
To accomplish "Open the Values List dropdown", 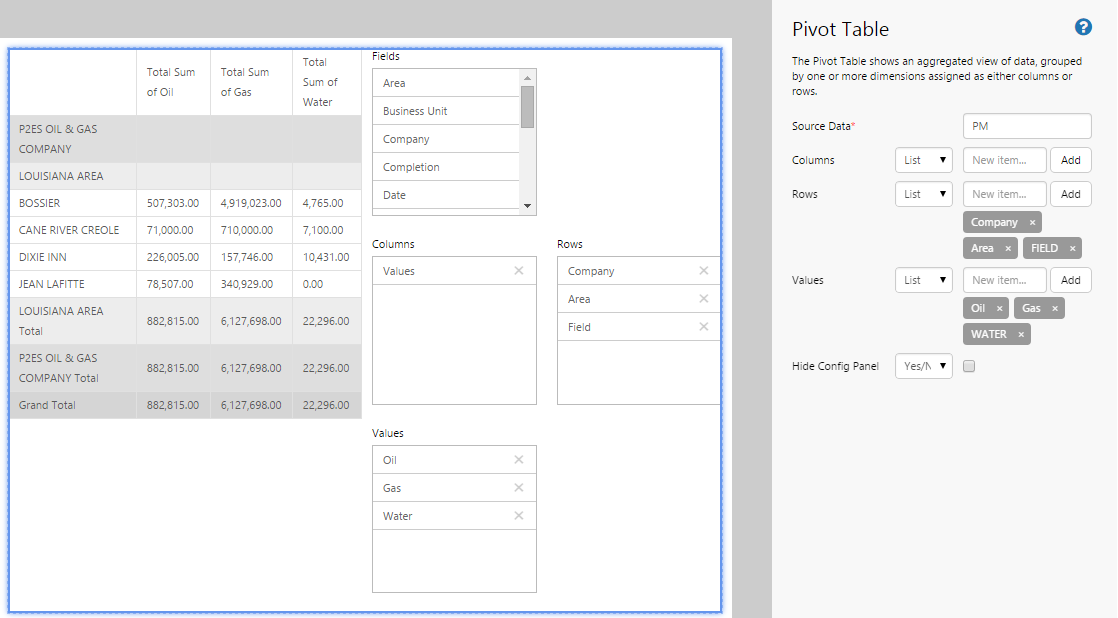I will pyautogui.click(x=923, y=280).
